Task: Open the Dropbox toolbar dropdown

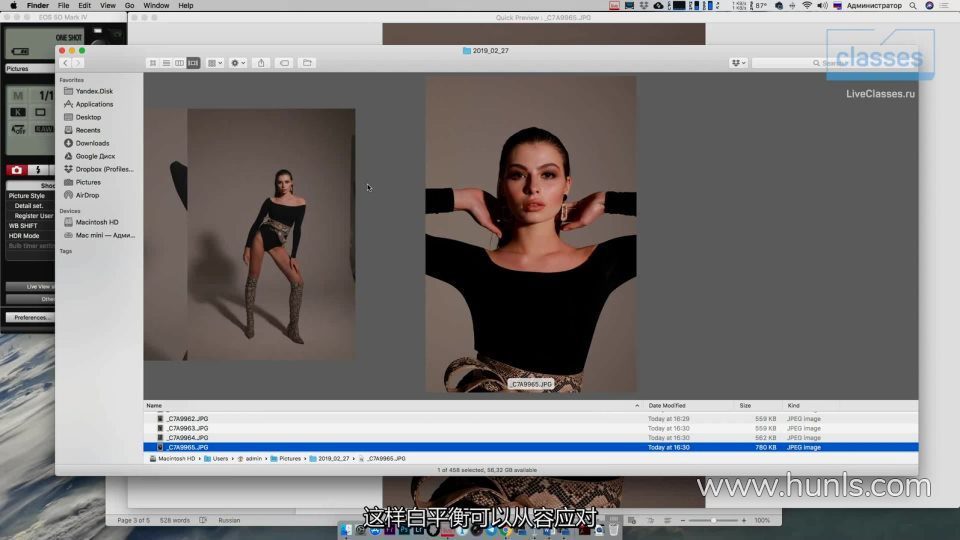Action: pos(738,63)
